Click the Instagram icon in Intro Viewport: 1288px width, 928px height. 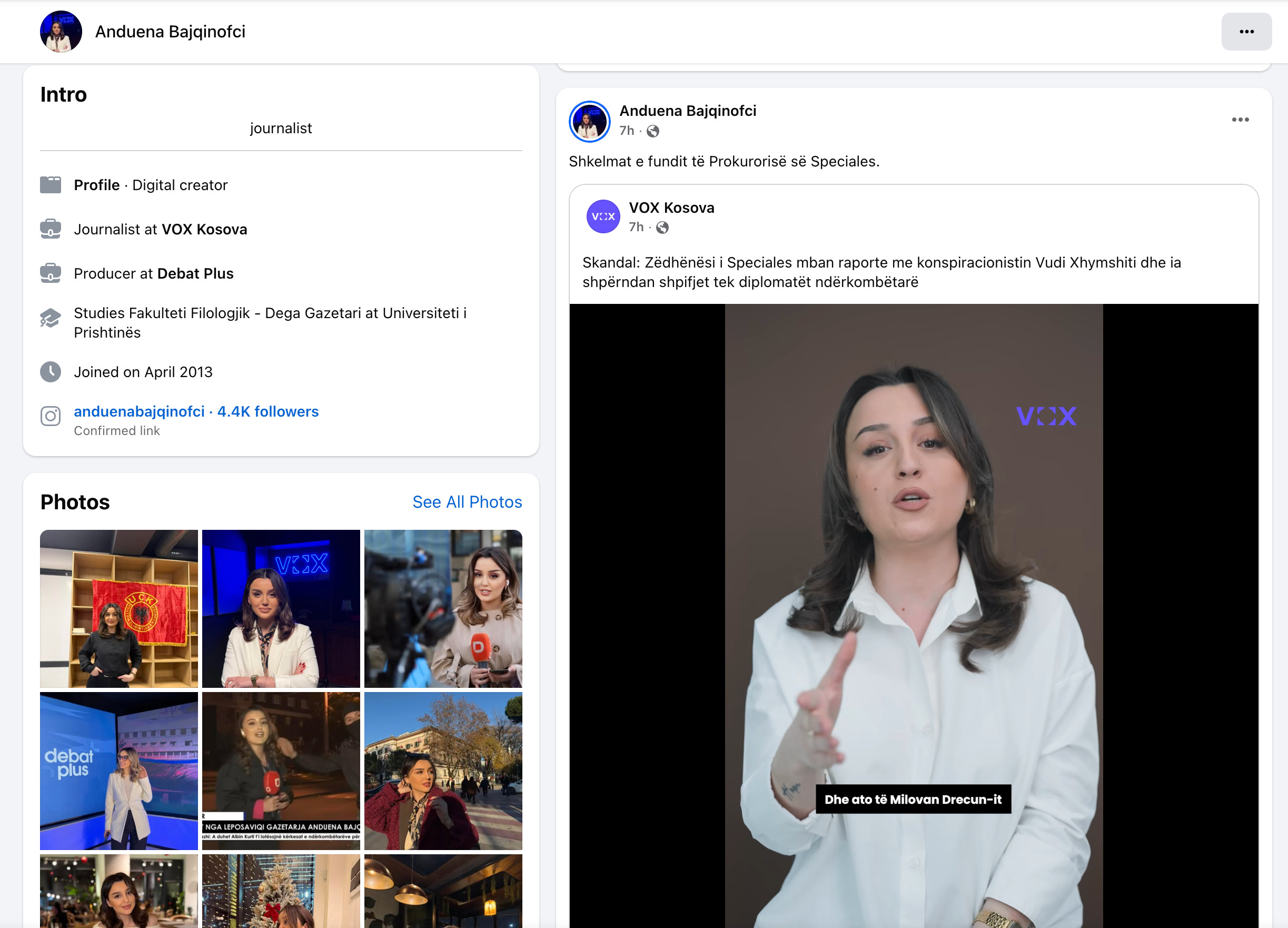(x=51, y=416)
